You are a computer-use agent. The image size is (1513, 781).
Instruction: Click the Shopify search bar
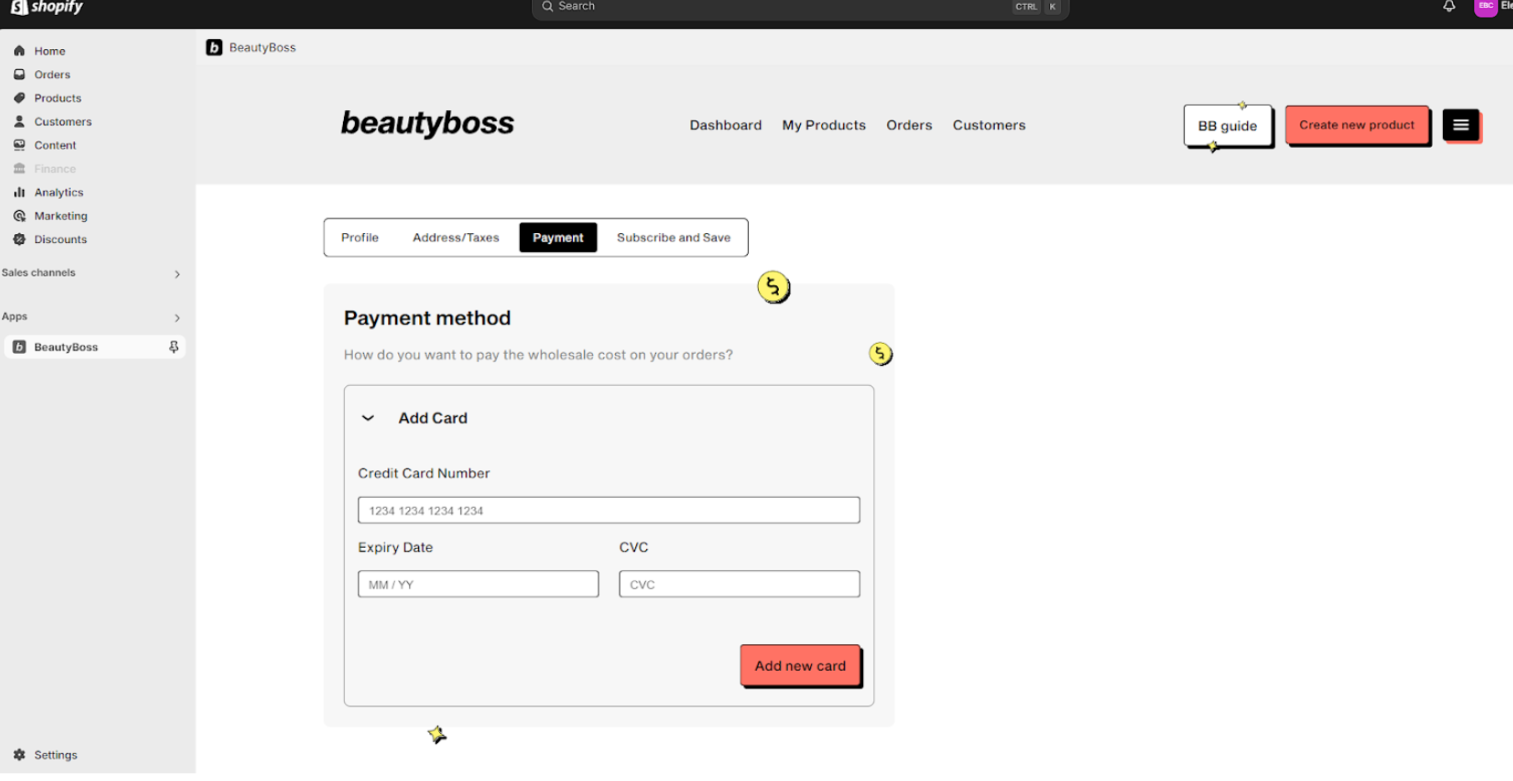tap(800, 7)
